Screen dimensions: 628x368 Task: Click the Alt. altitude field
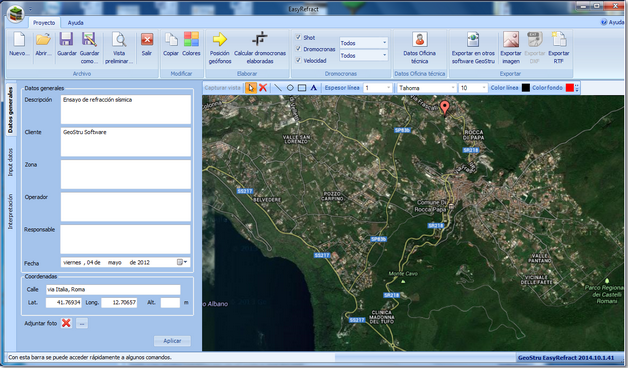click(170, 303)
